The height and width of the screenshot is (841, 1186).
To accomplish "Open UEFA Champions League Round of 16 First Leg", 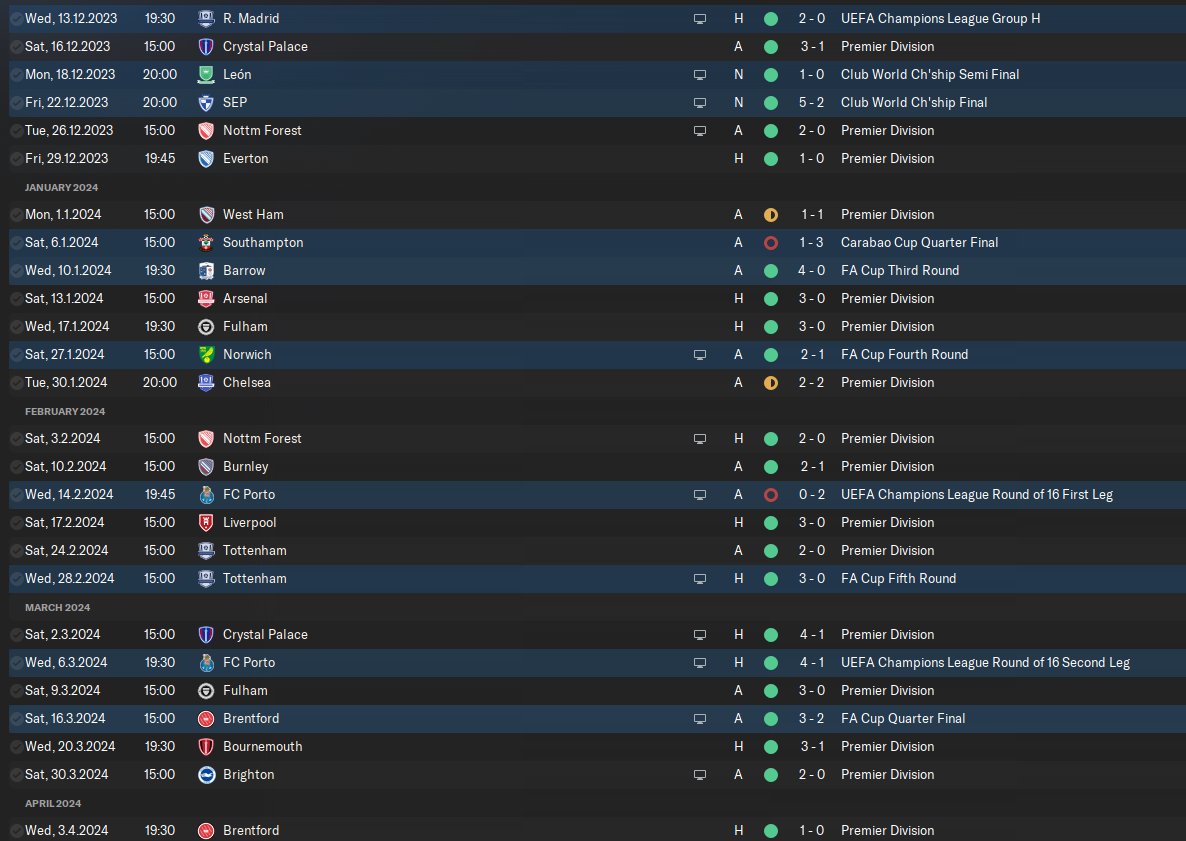I will 976,494.
